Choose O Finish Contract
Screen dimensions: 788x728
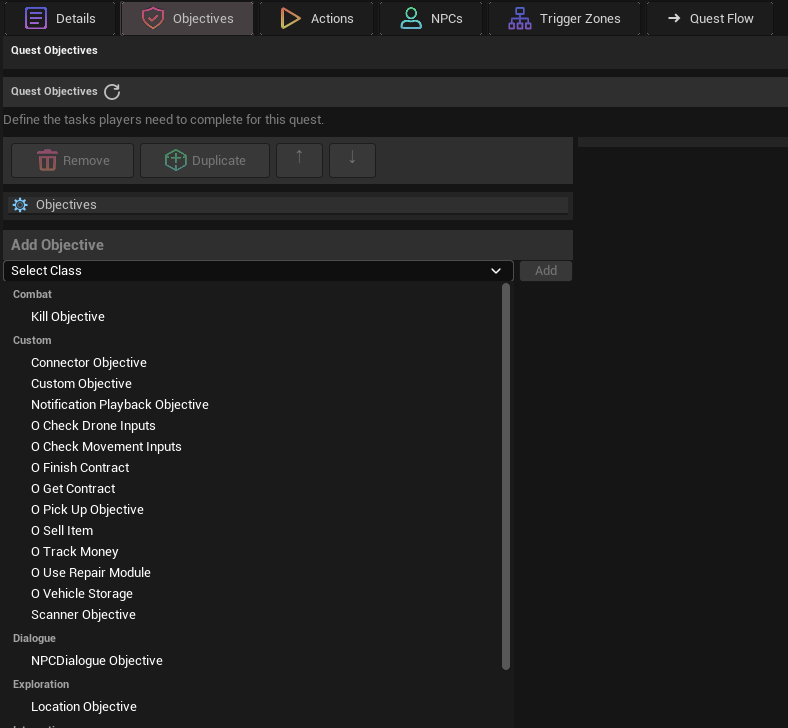(x=80, y=468)
